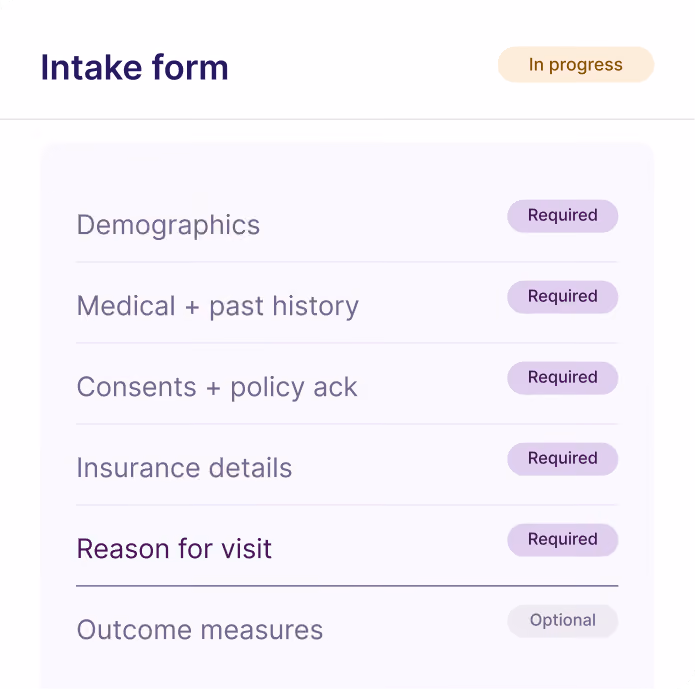Screen dimensions: 695x689
Task: Click the dark underline below Reason for visit
Action: (347, 586)
